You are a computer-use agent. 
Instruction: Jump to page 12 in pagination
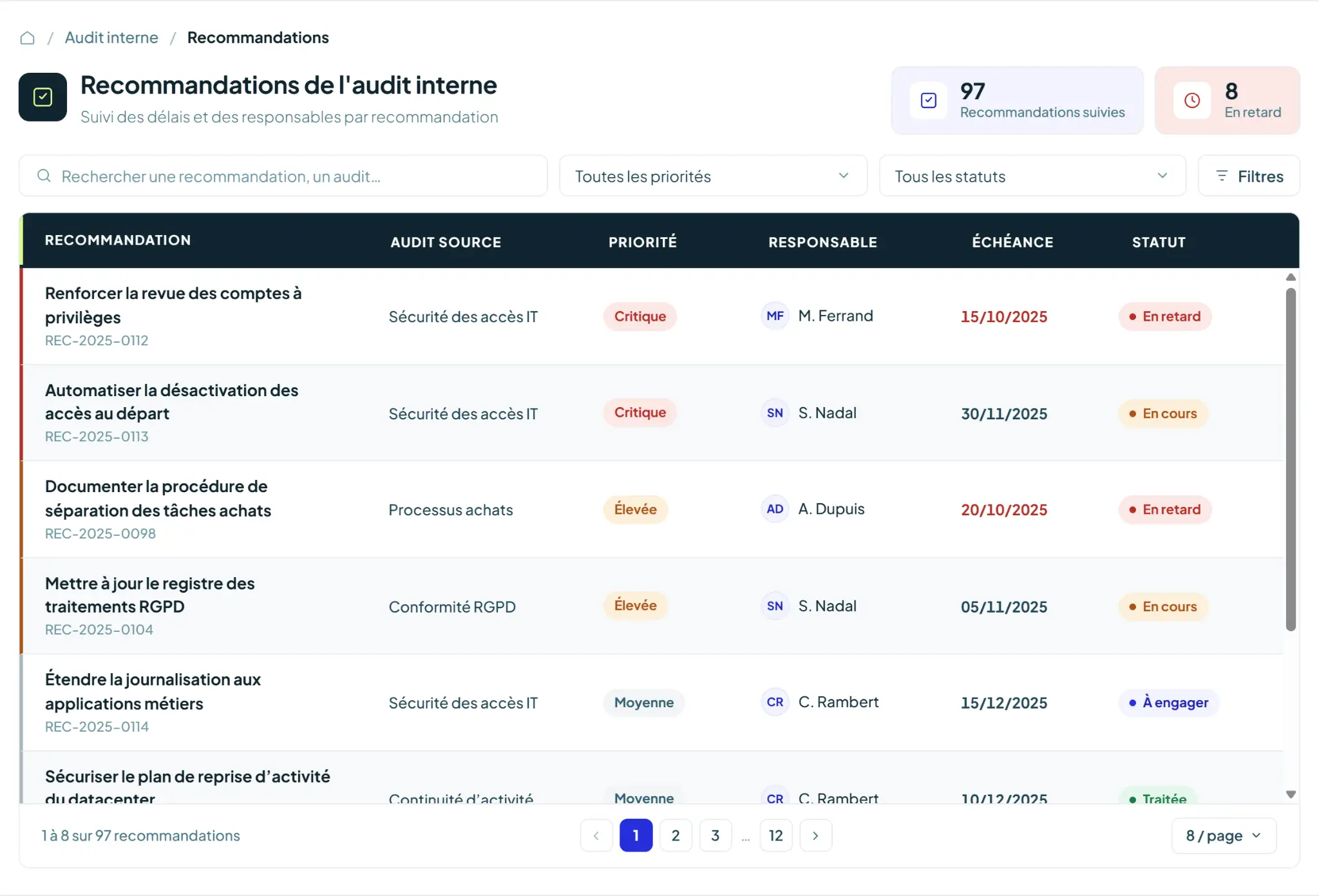pos(775,835)
